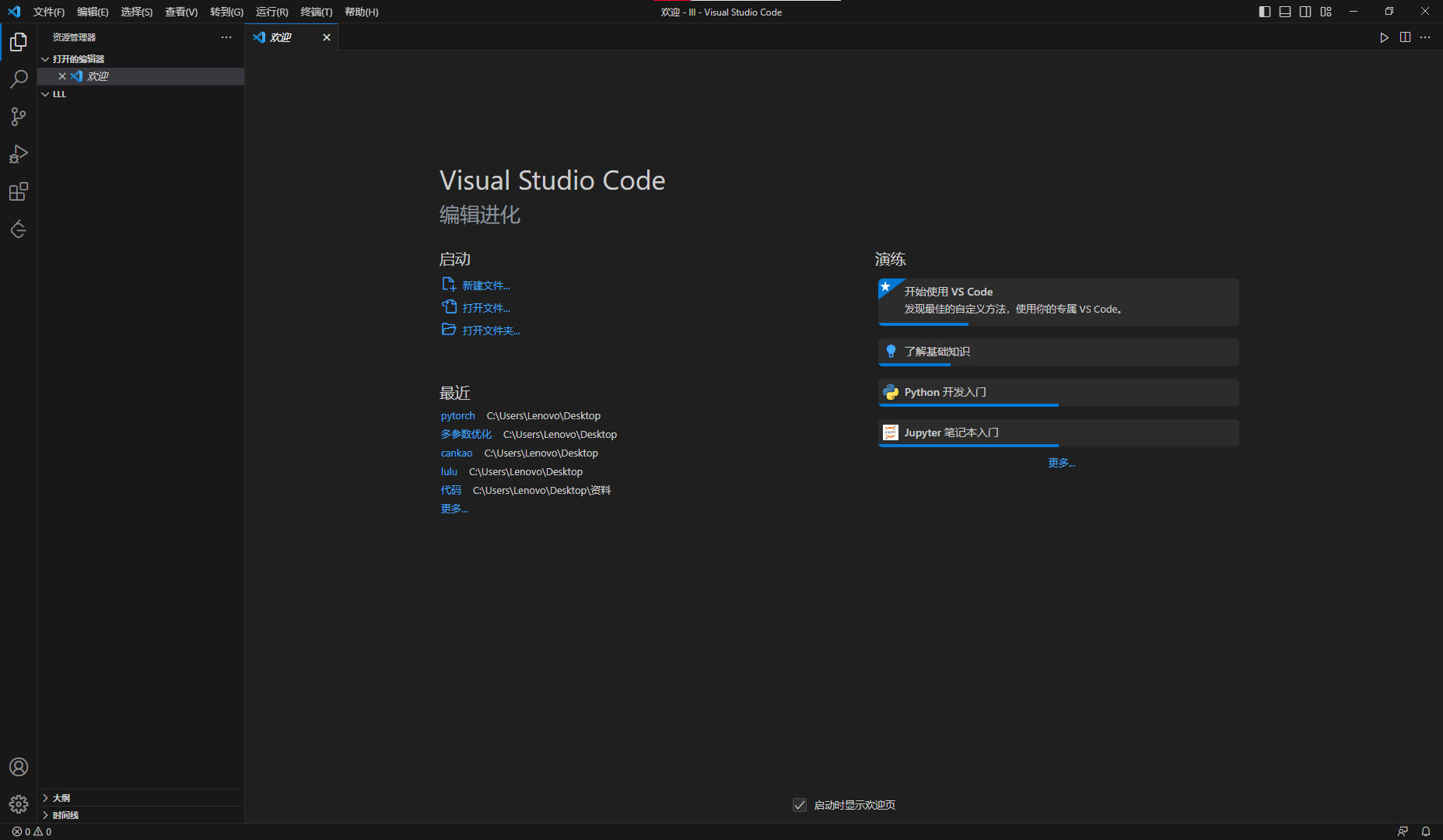Open recent folder 多参数优化

466,435
